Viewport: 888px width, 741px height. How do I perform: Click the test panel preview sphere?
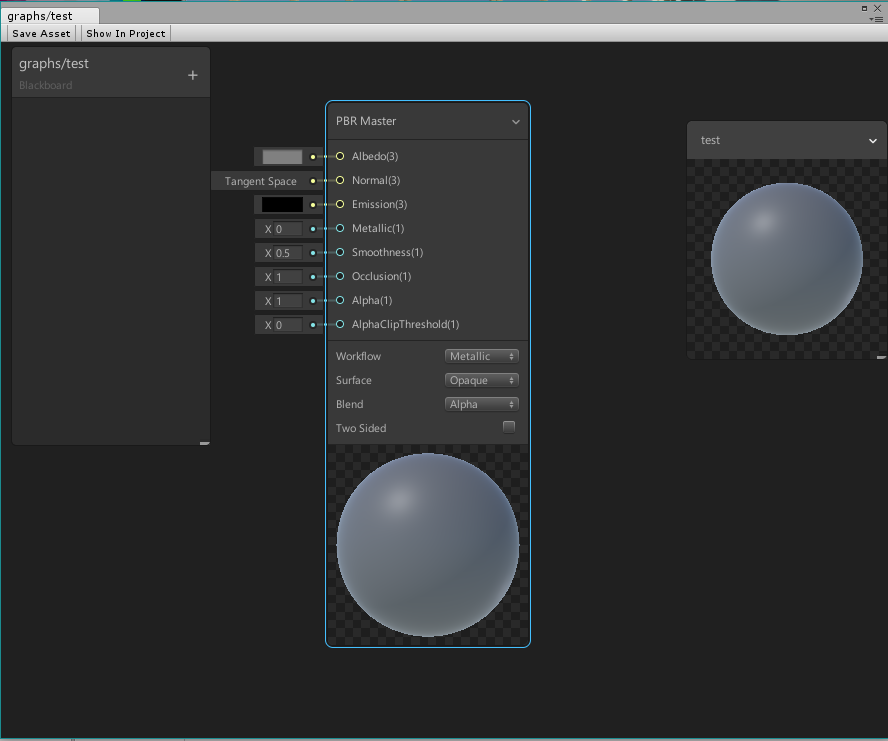pyautogui.click(x=787, y=259)
